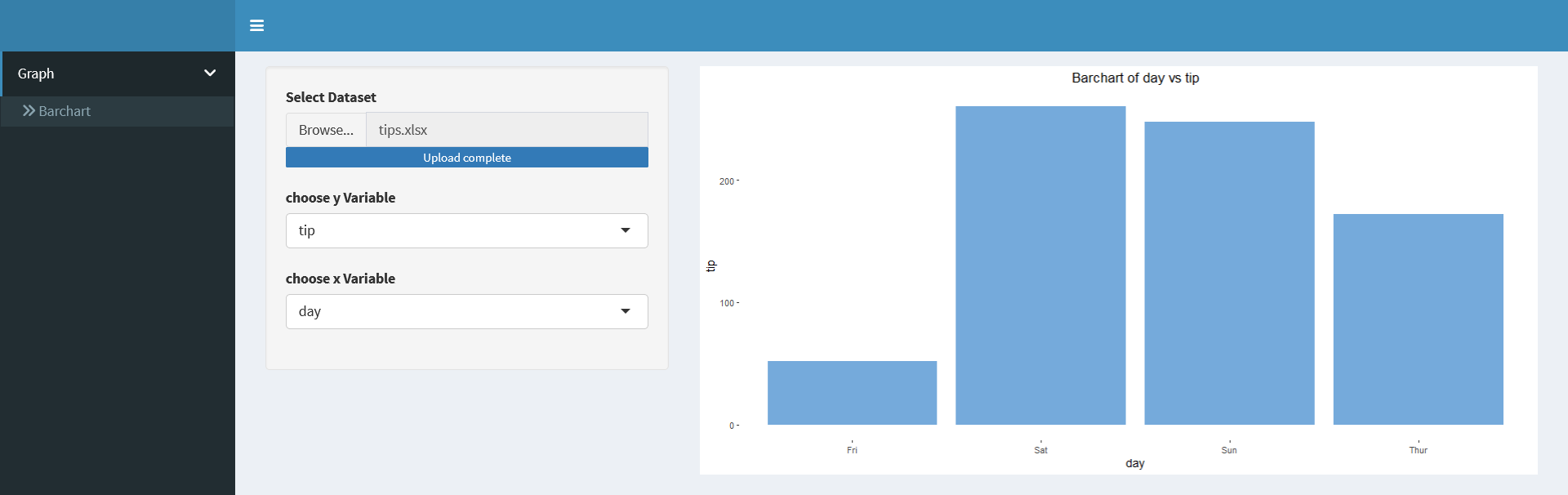1568x495 pixels.
Task: Collapse the Graph menu using its chevron
Action: (210, 73)
